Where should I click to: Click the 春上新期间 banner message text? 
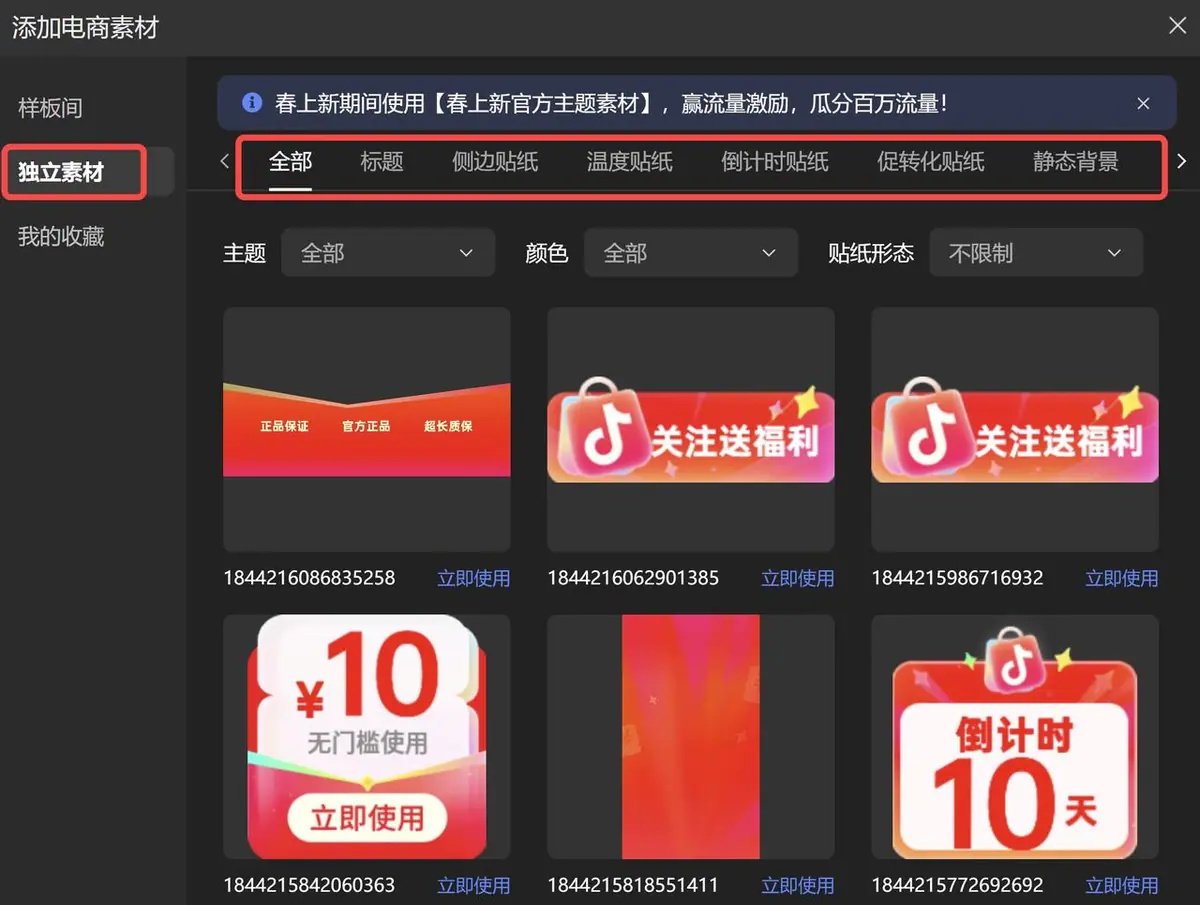[611, 103]
